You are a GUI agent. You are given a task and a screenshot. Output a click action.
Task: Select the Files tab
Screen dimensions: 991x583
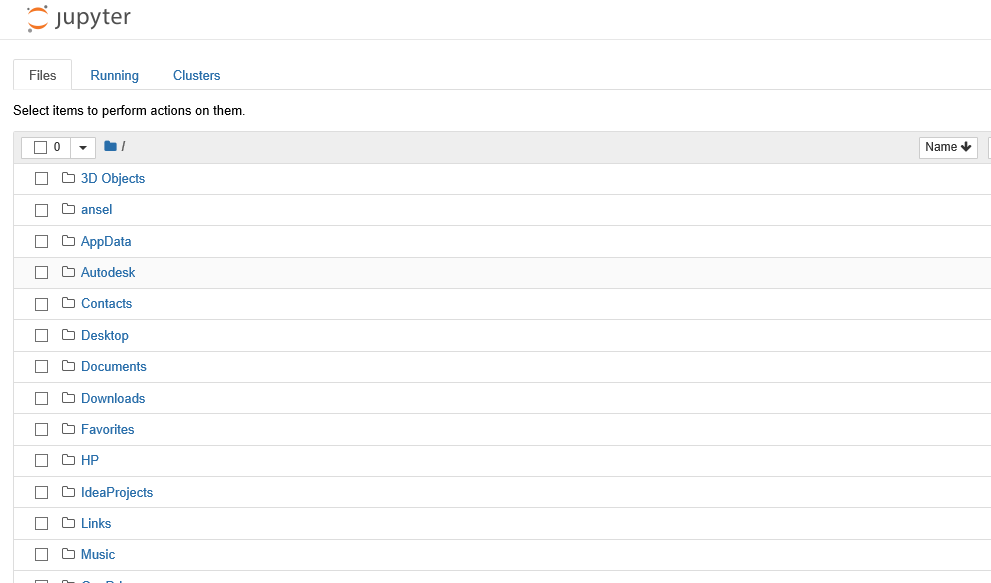(43, 75)
